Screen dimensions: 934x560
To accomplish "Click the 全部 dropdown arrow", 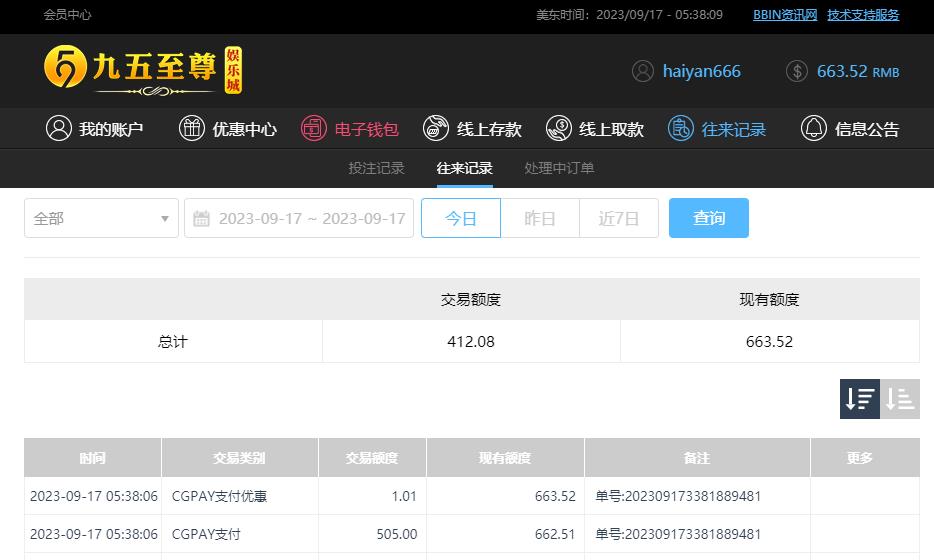I will tap(165, 219).
